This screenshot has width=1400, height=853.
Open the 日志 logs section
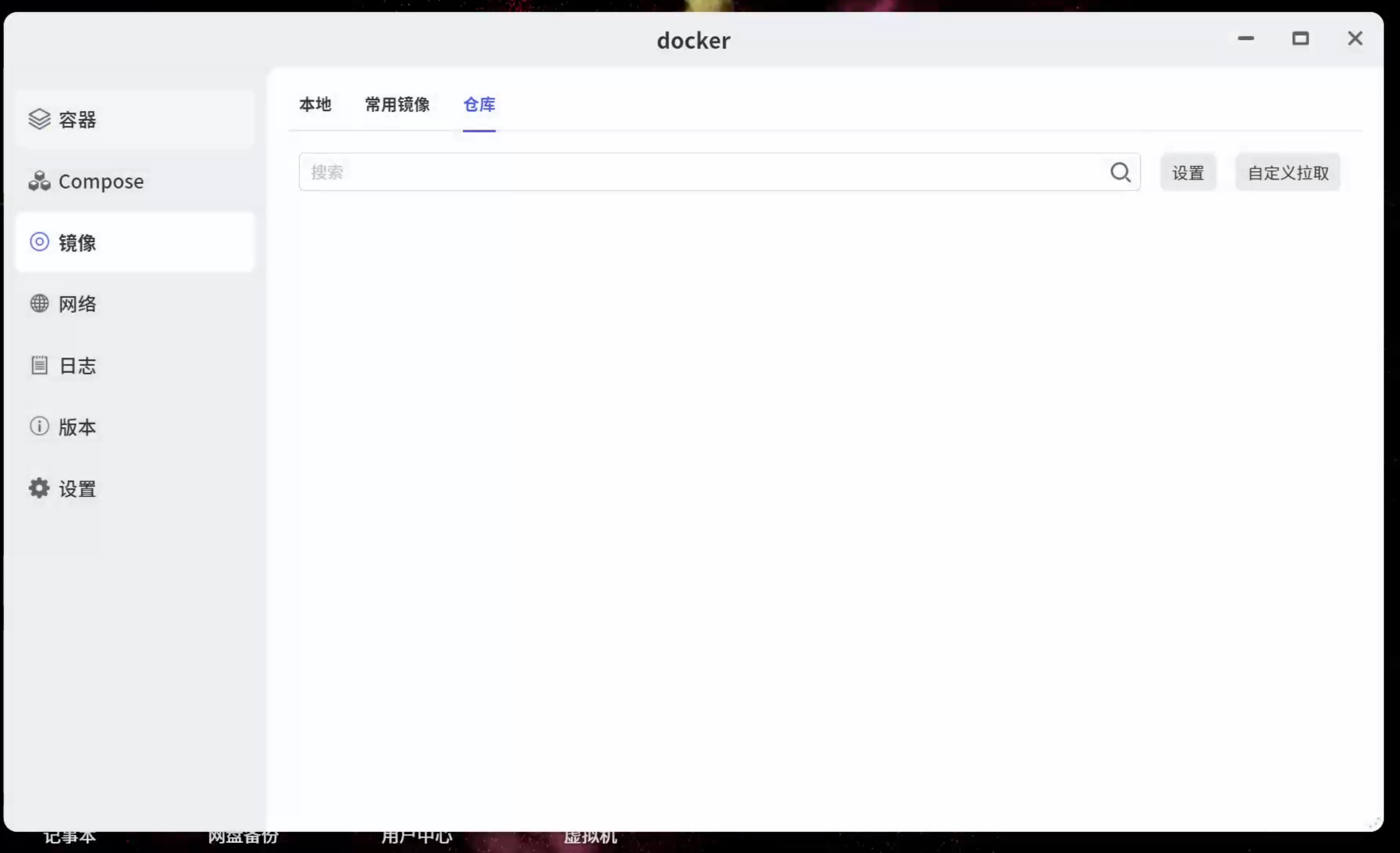click(135, 366)
